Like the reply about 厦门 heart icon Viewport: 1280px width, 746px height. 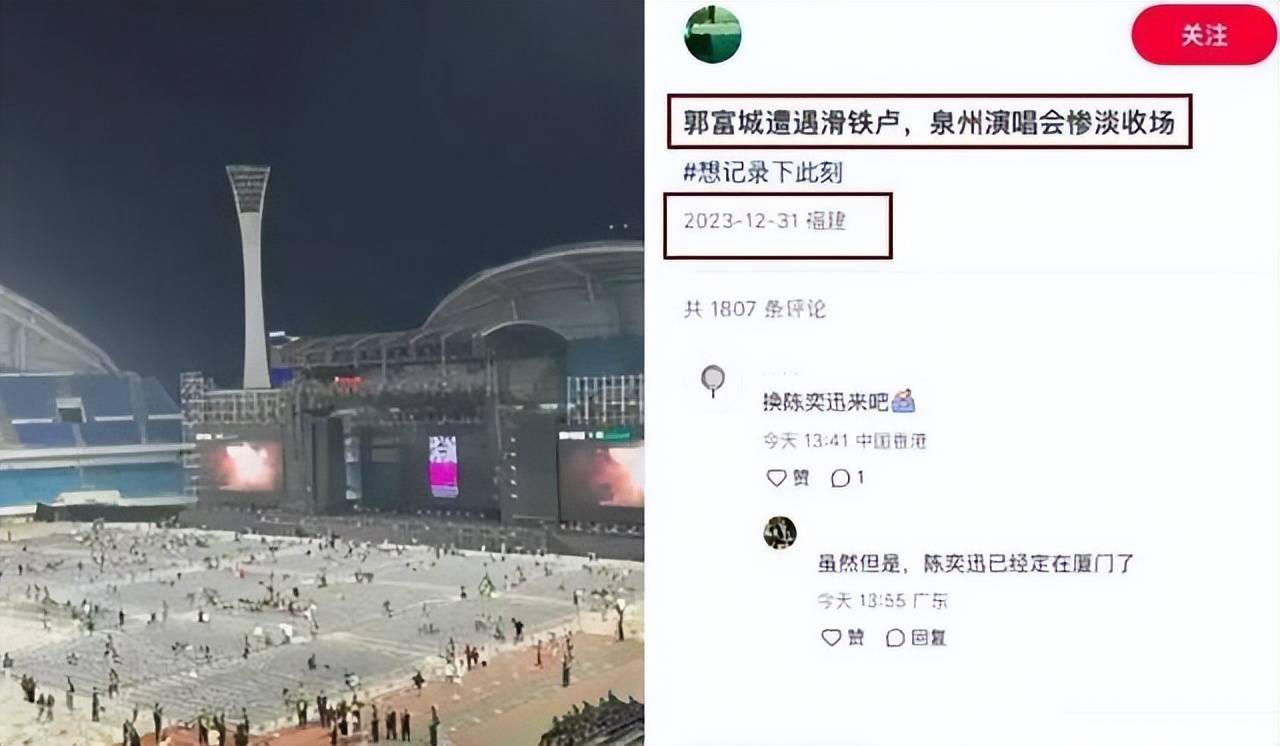tap(831, 637)
